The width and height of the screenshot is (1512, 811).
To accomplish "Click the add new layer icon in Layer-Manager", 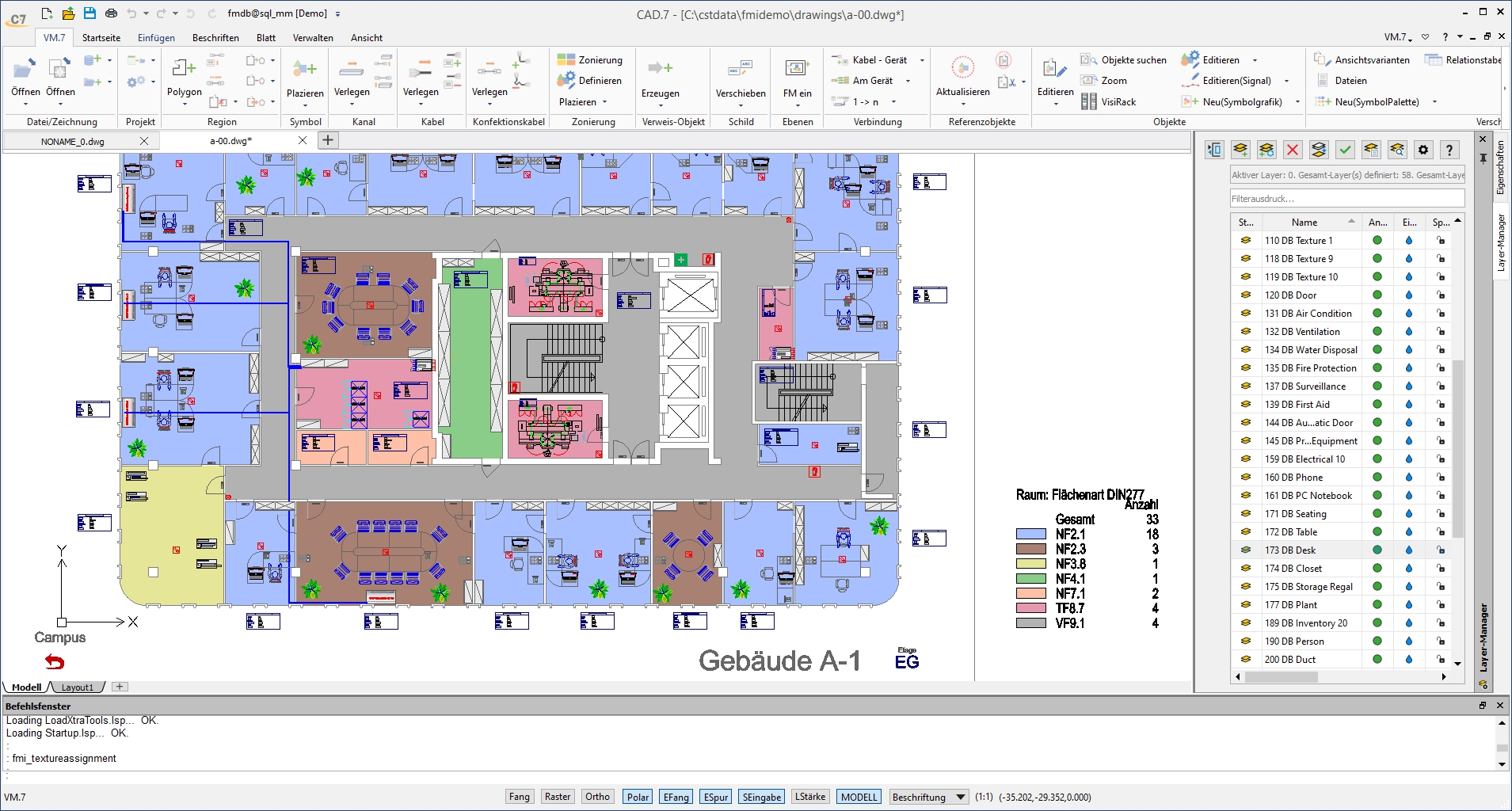I will click(1240, 150).
